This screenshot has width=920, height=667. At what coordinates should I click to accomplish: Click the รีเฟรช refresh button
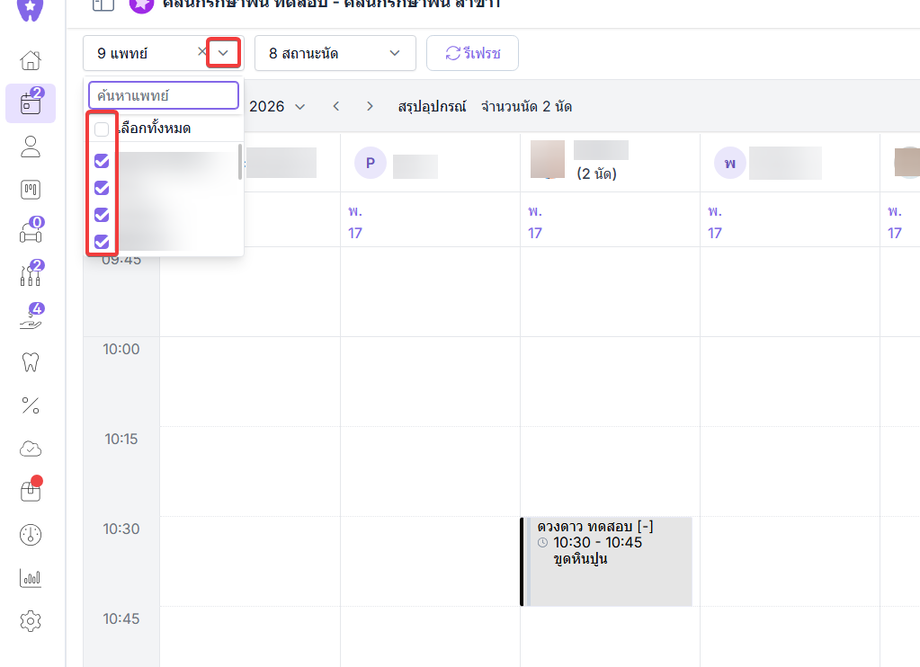[472, 53]
